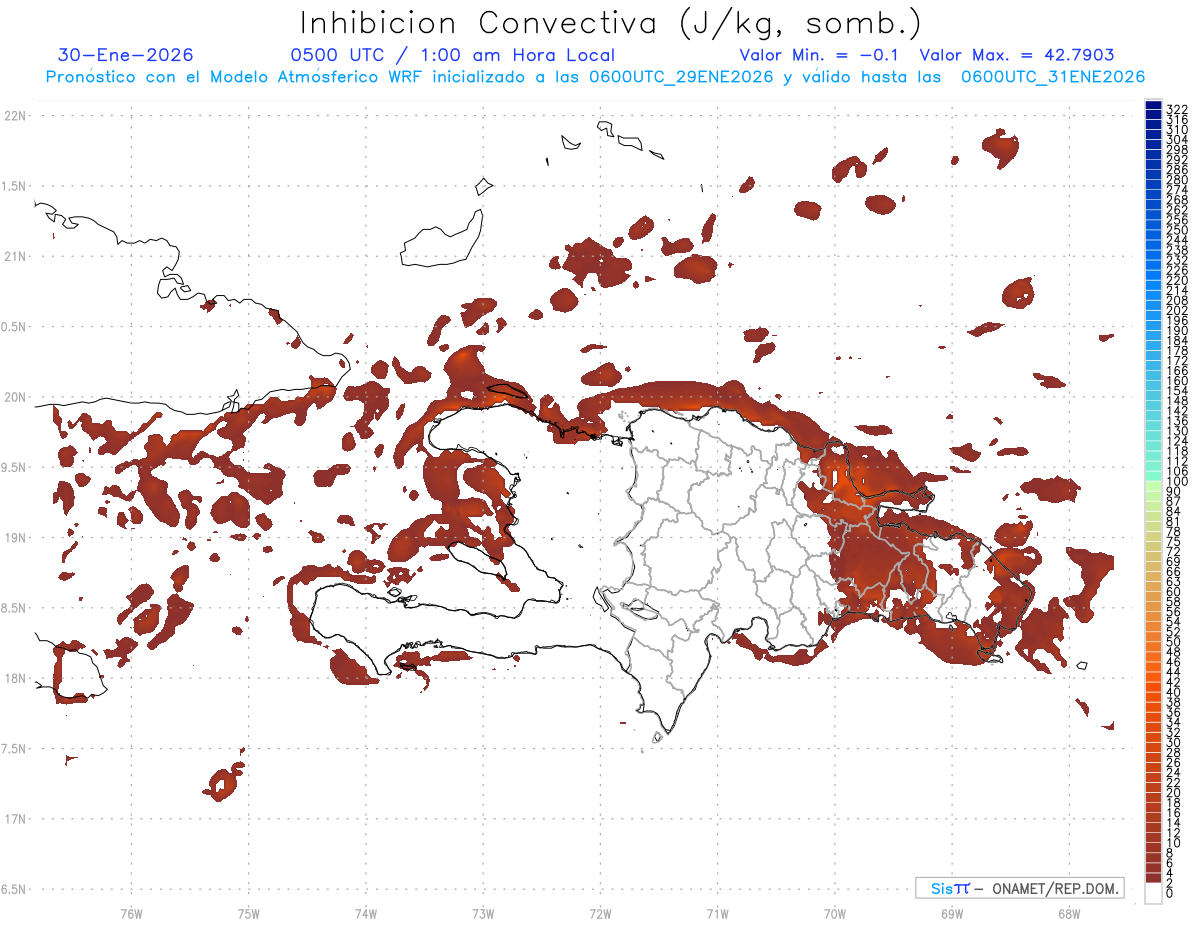The height and width of the screenshot is (927, 1200).
Task: Click the title "Inhibicion Convectiva (J/kg, somb.)"
Action: [611, 23]
